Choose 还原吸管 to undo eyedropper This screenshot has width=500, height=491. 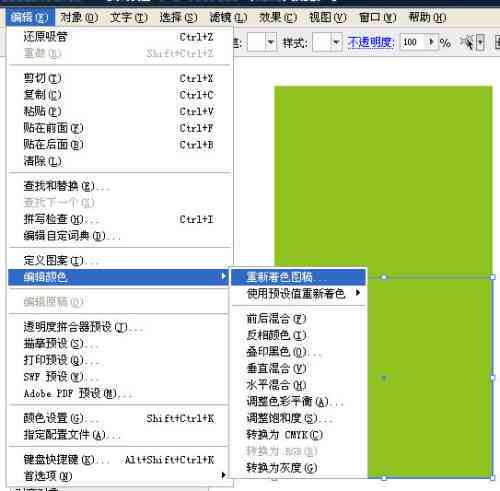[x=119, y=37]
